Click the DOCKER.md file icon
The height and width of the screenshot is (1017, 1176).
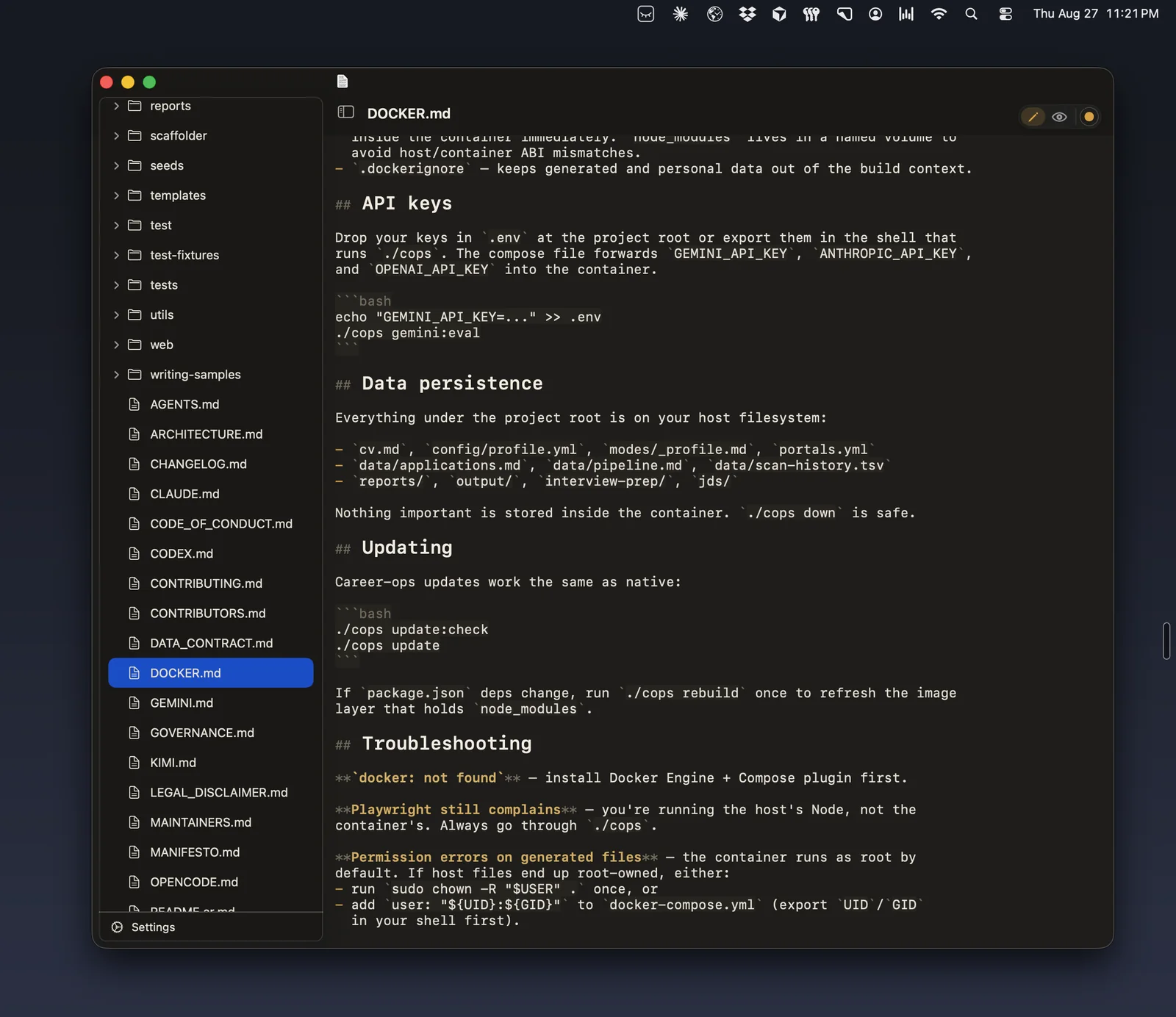134,673
